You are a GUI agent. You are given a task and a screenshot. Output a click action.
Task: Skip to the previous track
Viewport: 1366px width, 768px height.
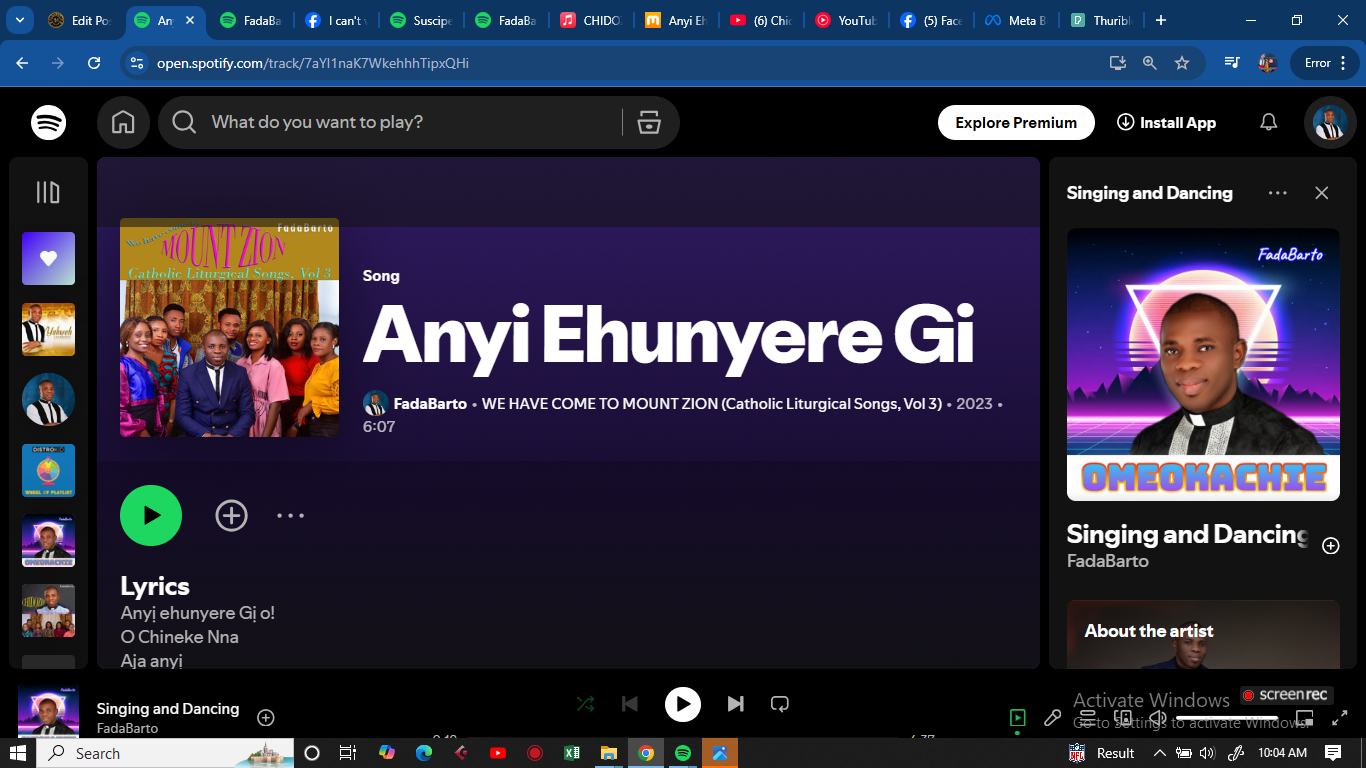pyautogui.click(x=630, y=704)
